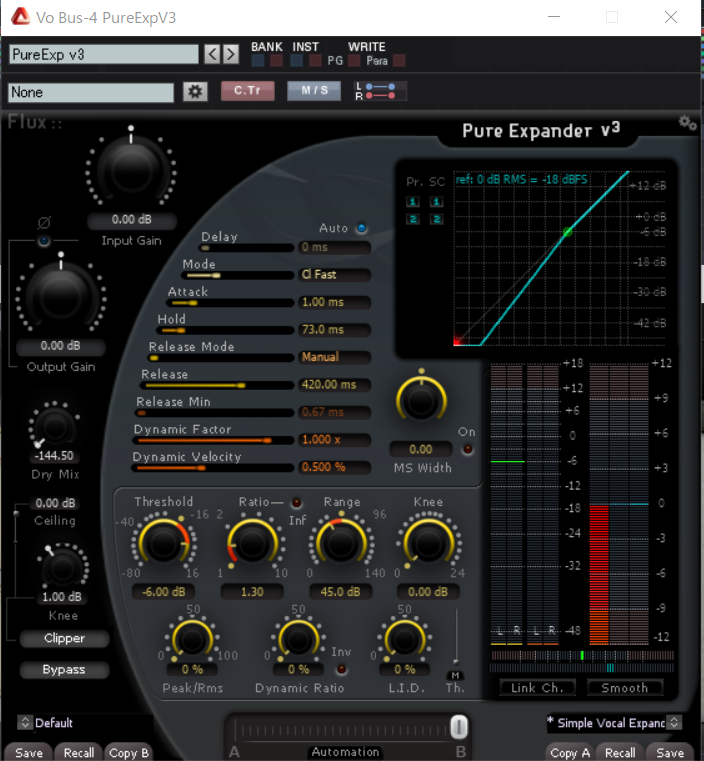Click Save under slot A

[x=29, y=752]
